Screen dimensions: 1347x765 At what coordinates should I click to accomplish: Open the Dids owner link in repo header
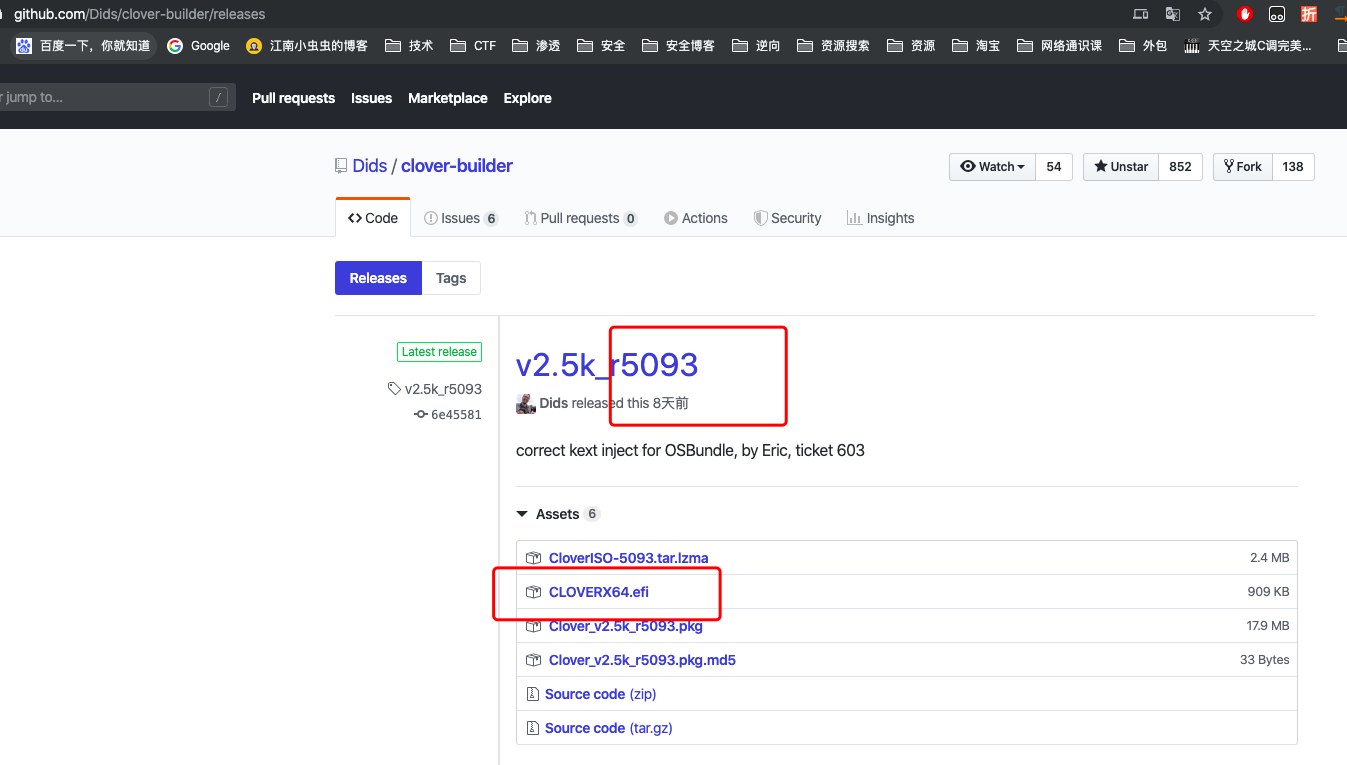coord(370,166)
